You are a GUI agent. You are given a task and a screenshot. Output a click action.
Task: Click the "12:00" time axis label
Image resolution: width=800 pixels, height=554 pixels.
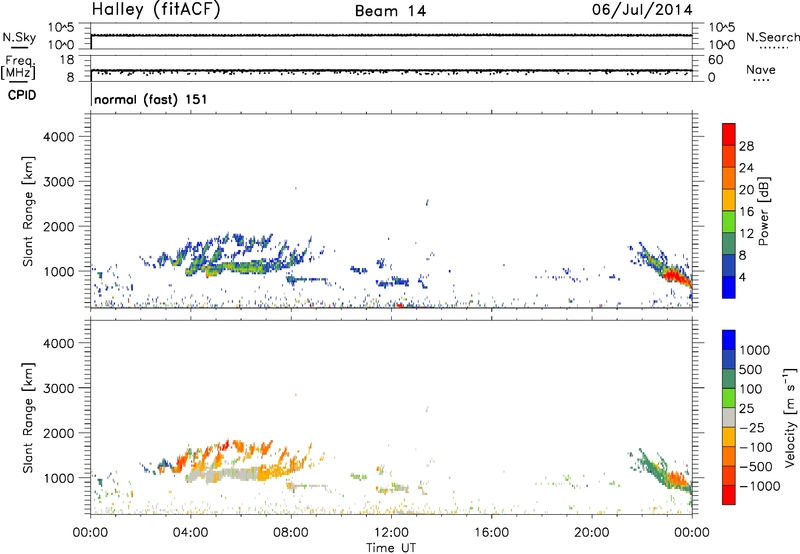(x=391, y=533)
